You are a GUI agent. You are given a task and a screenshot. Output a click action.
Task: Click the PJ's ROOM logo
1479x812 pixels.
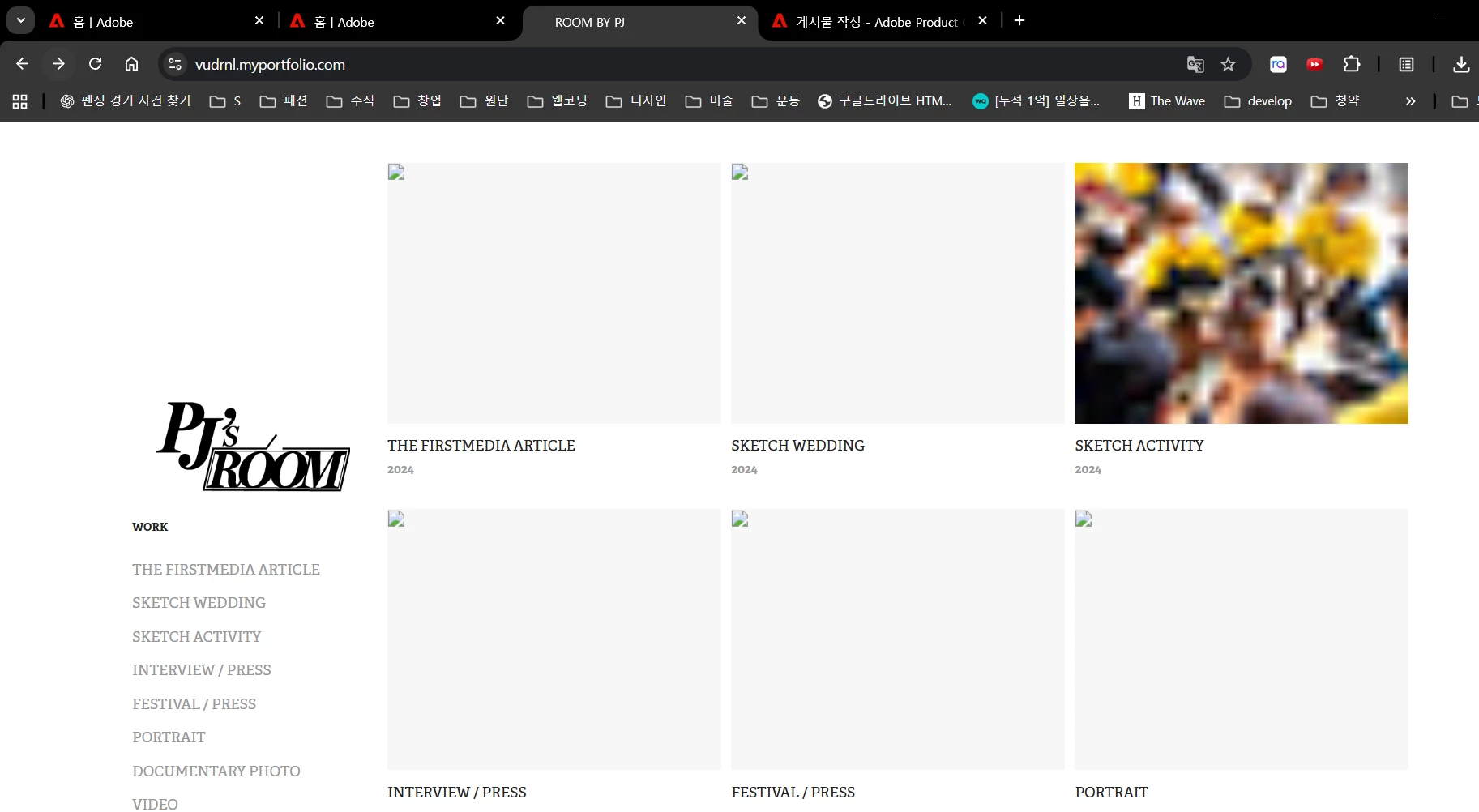coord(253,447)
